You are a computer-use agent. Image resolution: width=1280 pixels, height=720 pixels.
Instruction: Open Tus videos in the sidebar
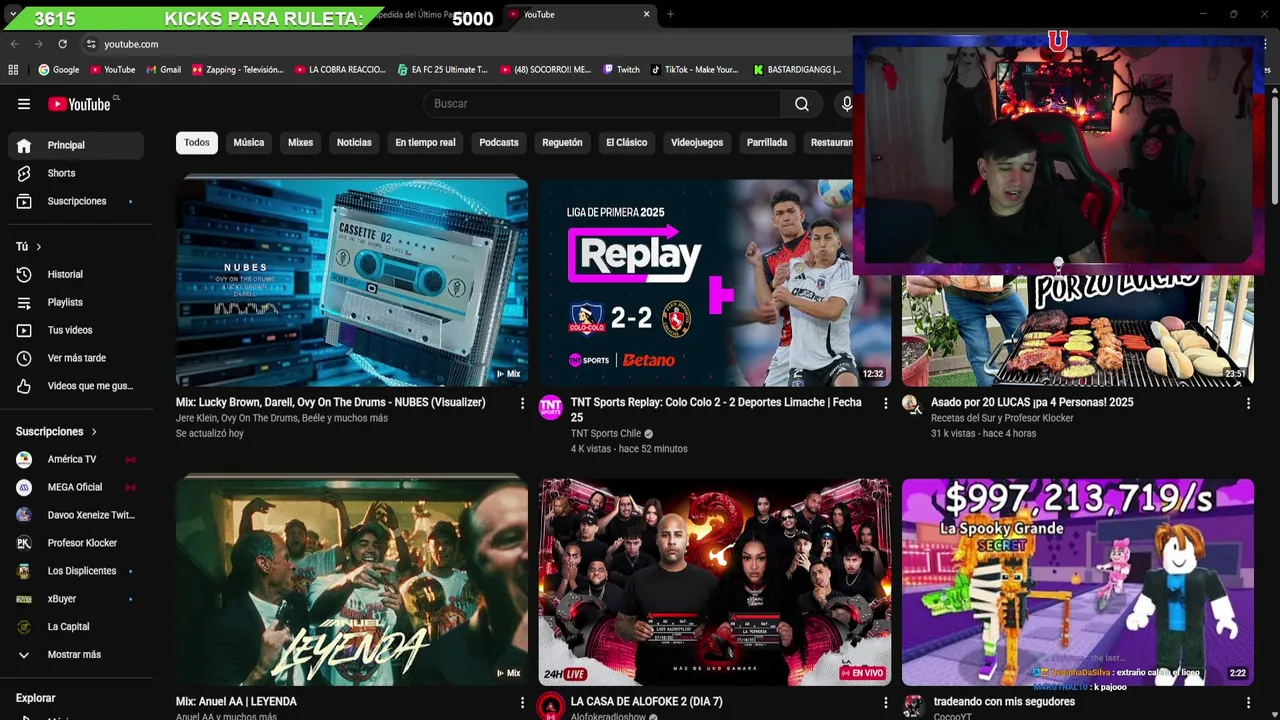coord(76,330)
